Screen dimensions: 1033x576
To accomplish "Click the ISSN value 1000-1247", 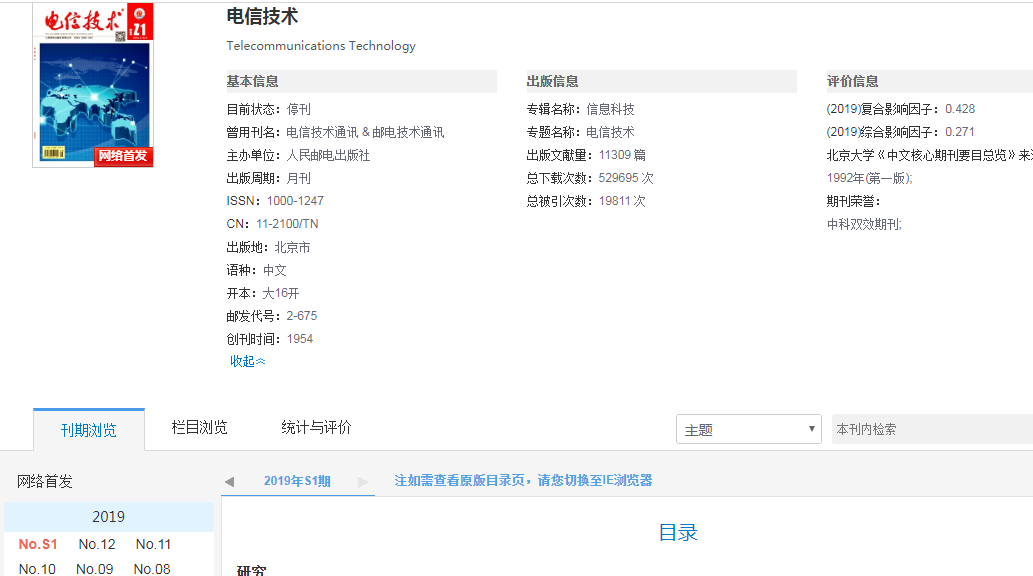I will (295, 201).
